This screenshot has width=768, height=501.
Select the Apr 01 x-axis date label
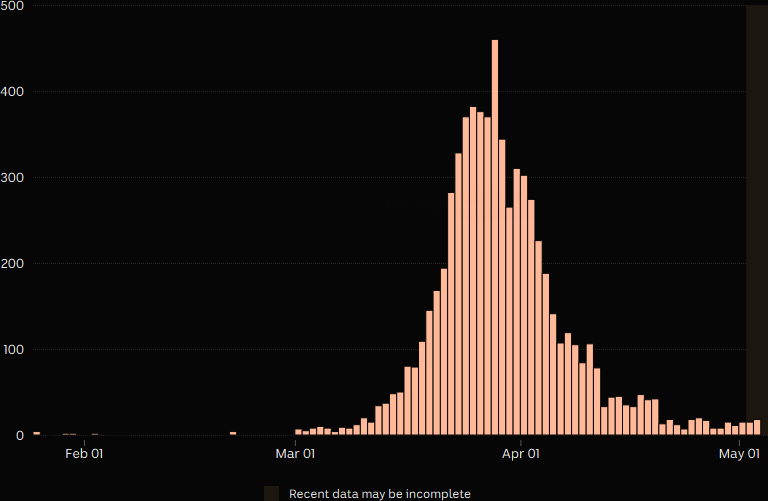coord(521,454)
